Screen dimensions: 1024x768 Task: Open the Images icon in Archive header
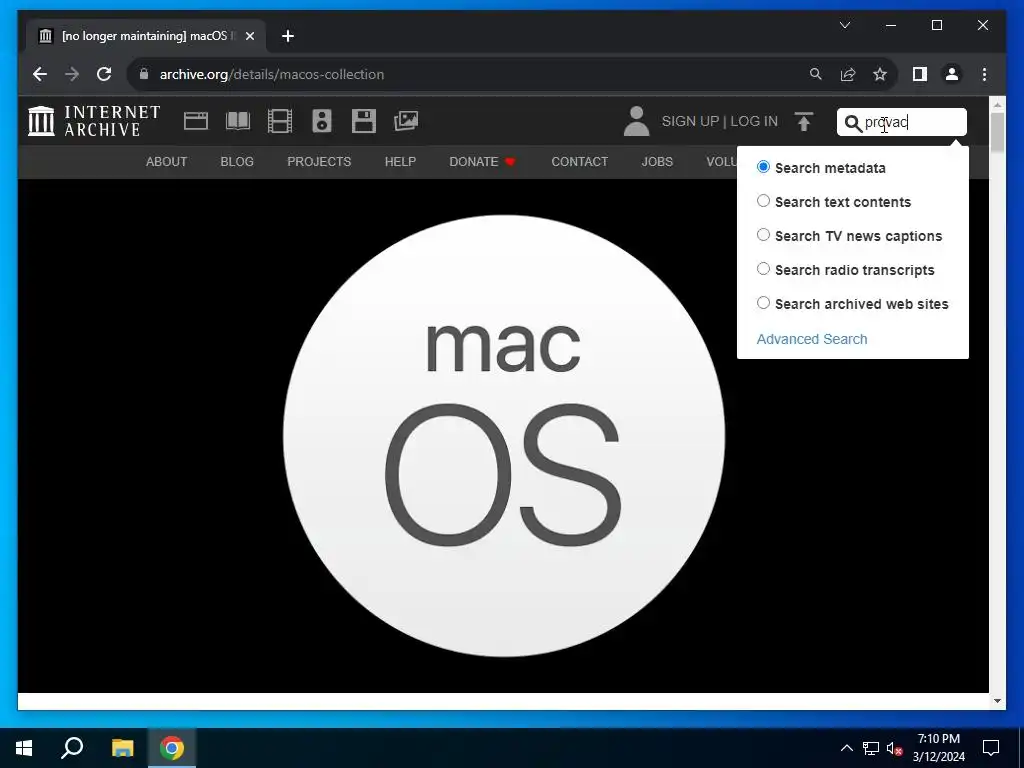click(x=406, y=121)
